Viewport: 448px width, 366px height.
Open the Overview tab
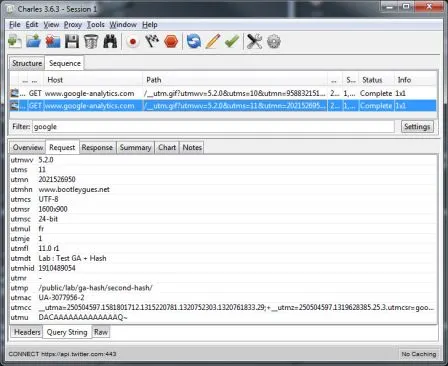pos(28,147)
